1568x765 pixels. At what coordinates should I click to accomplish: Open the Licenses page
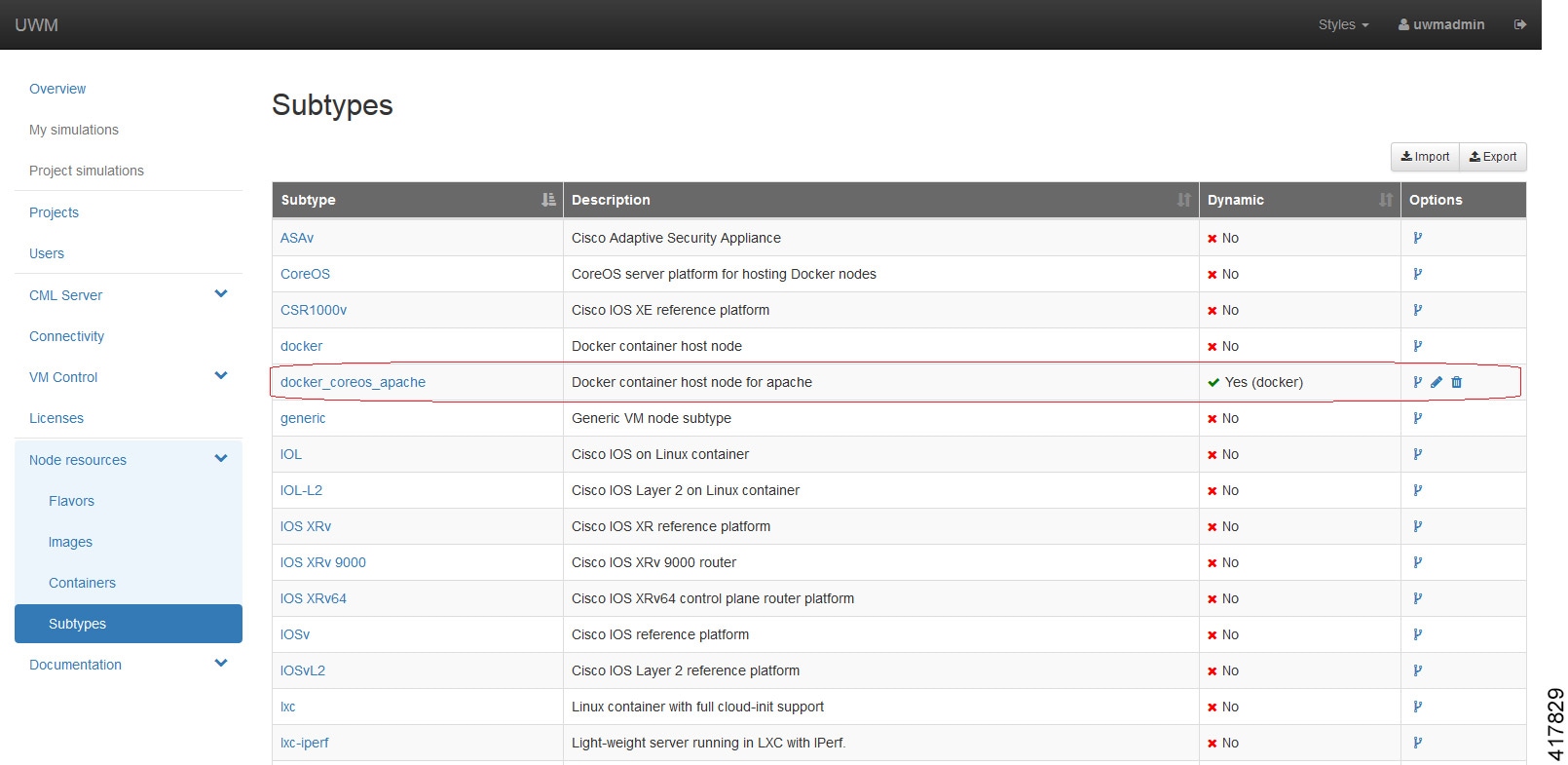(56, 418)
